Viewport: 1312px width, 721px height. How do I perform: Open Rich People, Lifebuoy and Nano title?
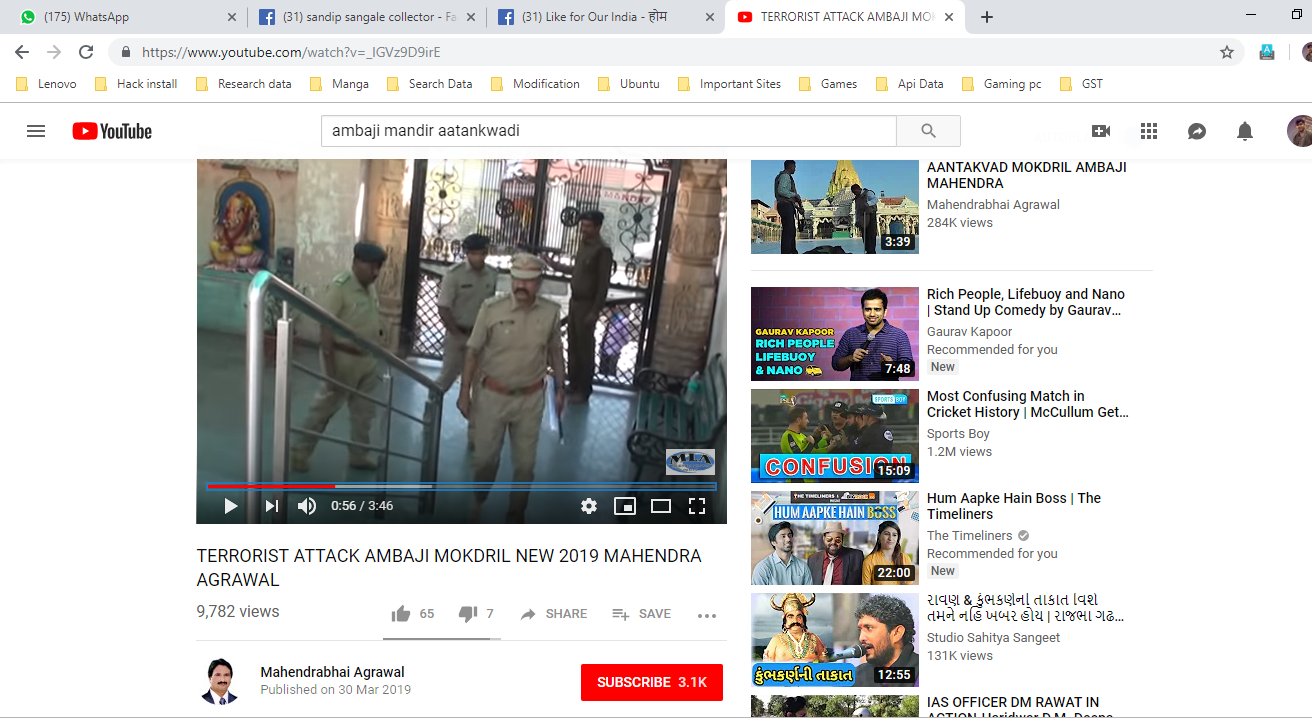tap(1026, 302)
